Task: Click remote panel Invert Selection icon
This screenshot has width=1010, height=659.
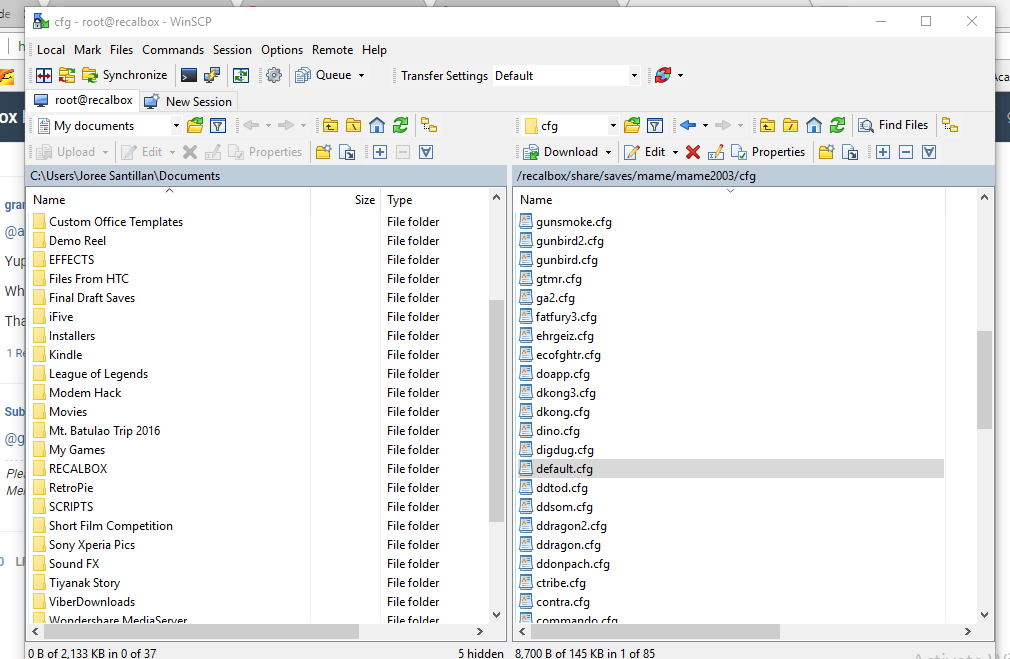Action: tap(929, 152)
